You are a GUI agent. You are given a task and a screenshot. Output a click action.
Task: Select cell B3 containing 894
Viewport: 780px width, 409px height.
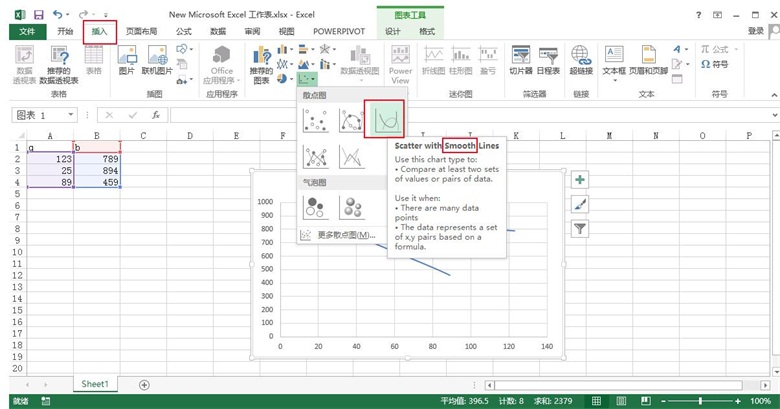[x=97, y=171]
